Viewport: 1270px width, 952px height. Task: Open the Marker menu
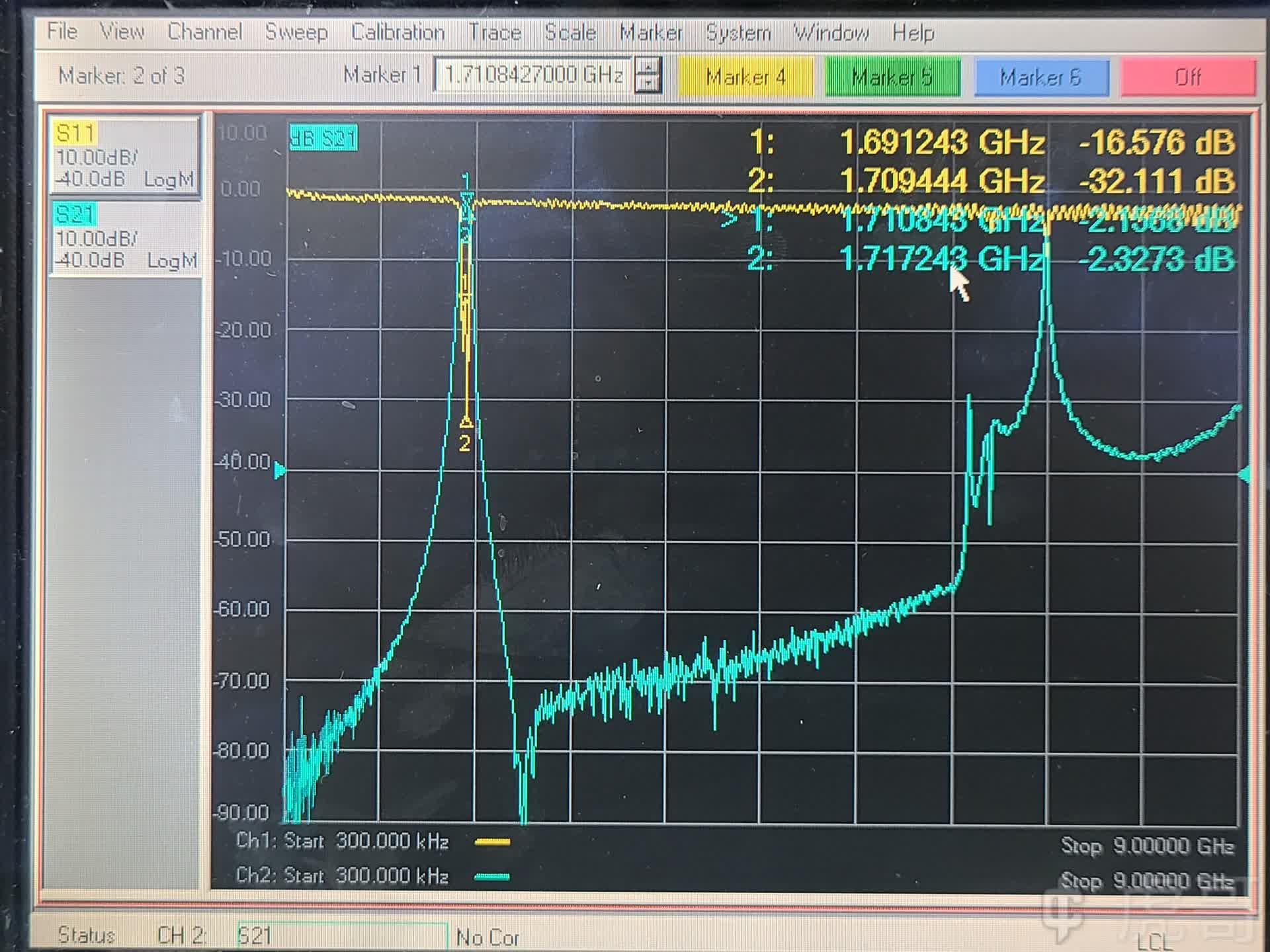(x=650, y=32)
